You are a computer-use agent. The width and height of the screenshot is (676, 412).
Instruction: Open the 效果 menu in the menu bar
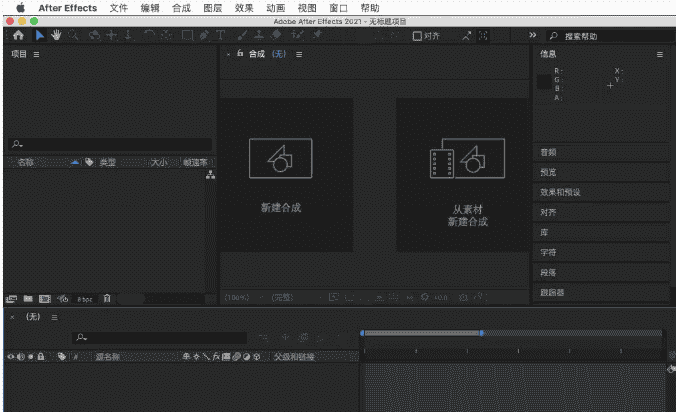[243, 7]
